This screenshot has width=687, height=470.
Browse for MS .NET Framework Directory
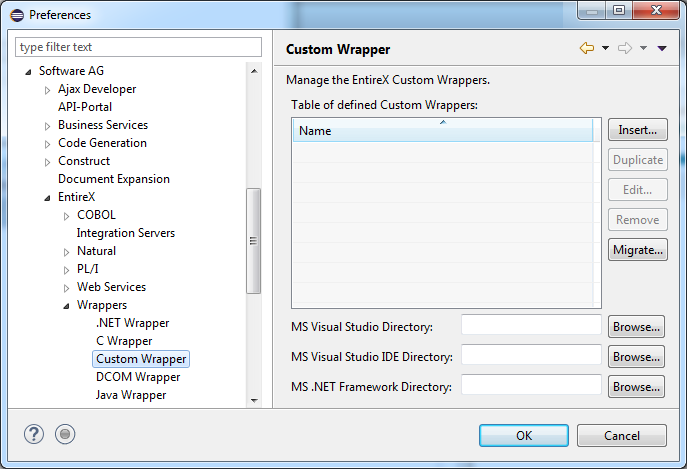point(636,387)
